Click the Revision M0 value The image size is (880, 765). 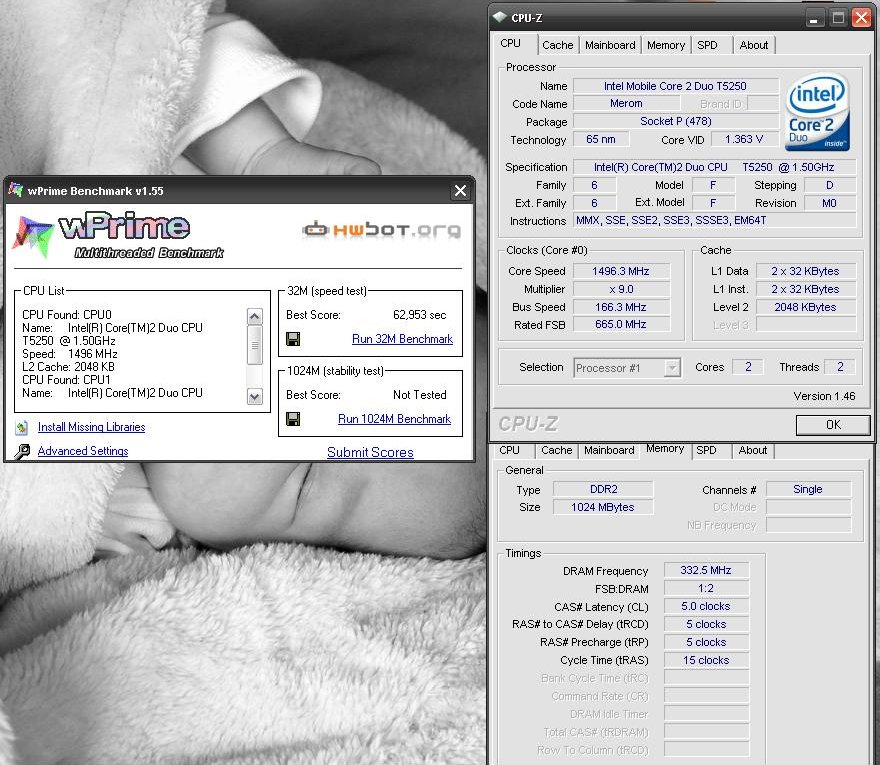click(829, 203)
